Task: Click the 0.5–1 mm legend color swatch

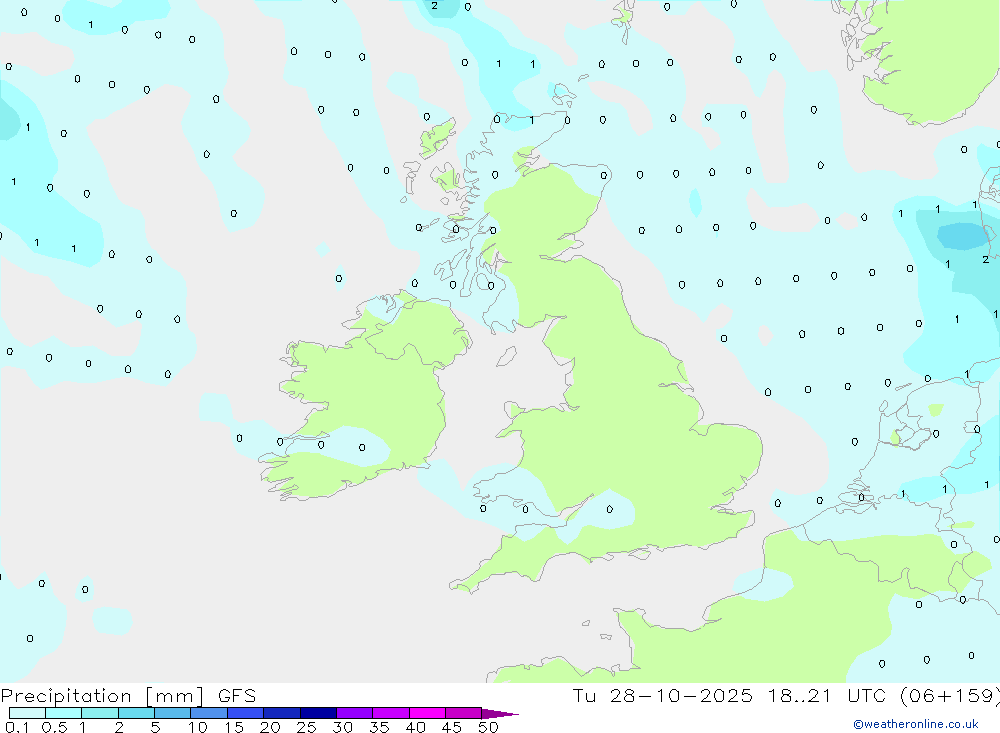Action: click(x=64, y=713)
